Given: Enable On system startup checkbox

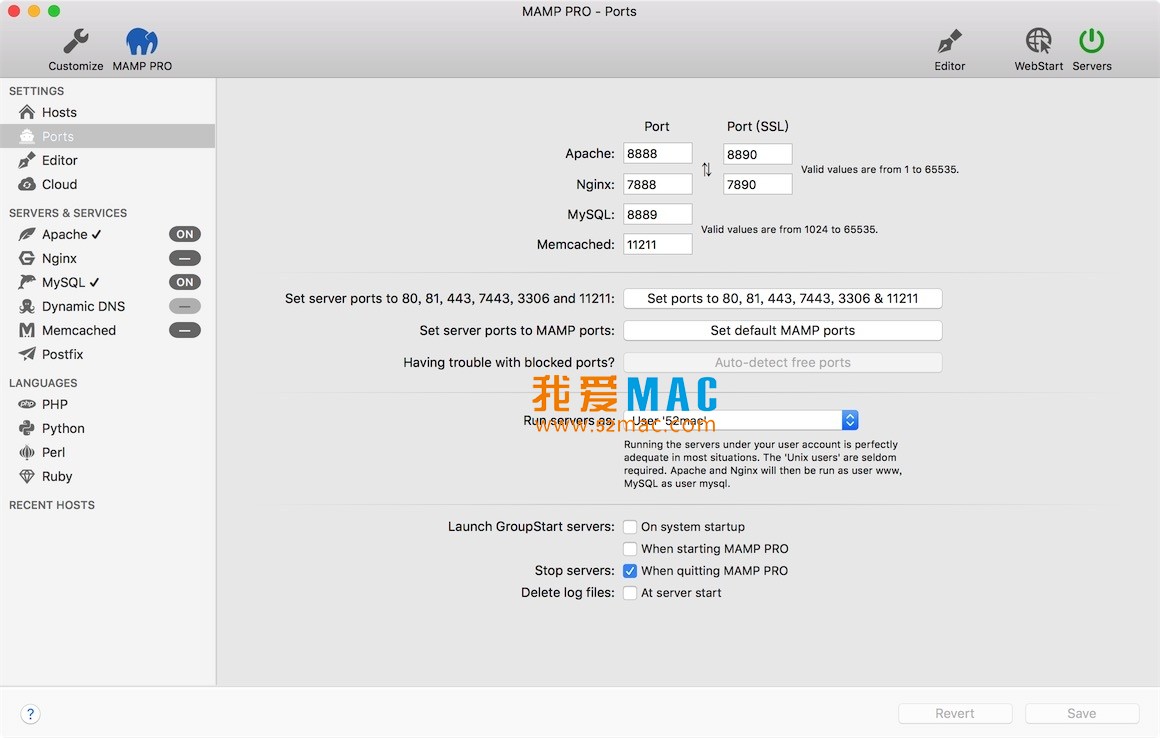Looking at the screenshot, I should [x=630, y=527].
